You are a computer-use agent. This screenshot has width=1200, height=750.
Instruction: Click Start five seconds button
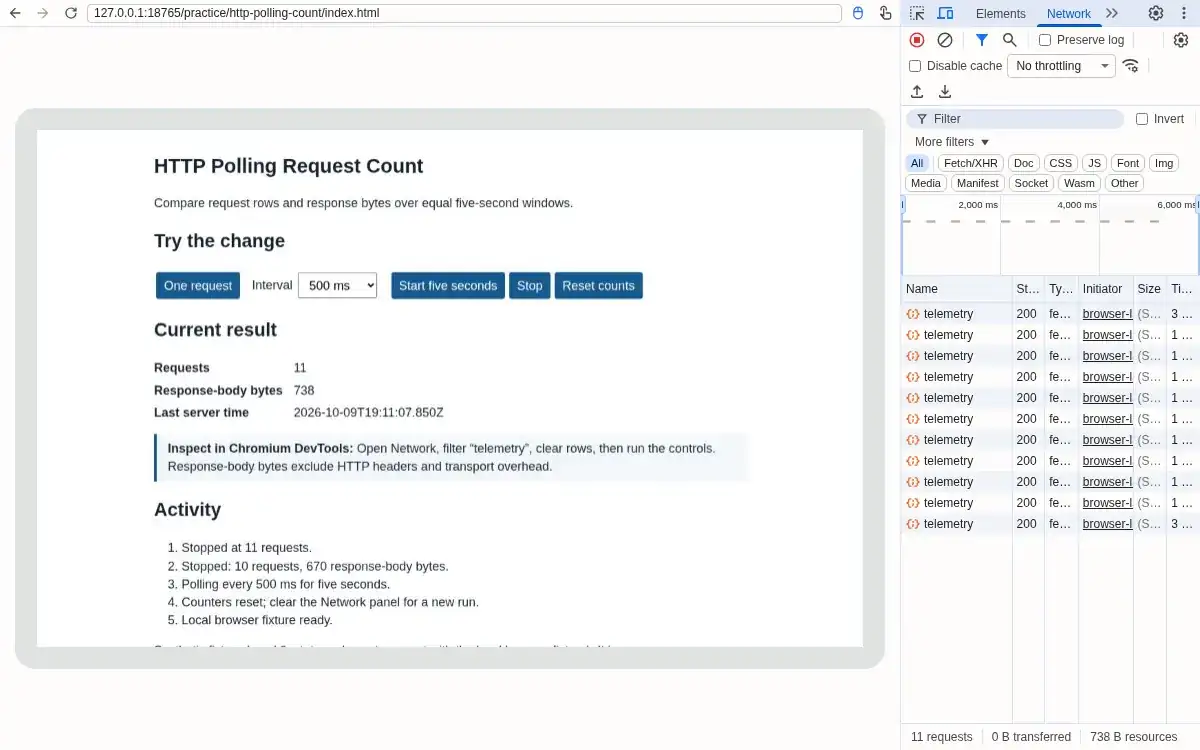(448, 285)
